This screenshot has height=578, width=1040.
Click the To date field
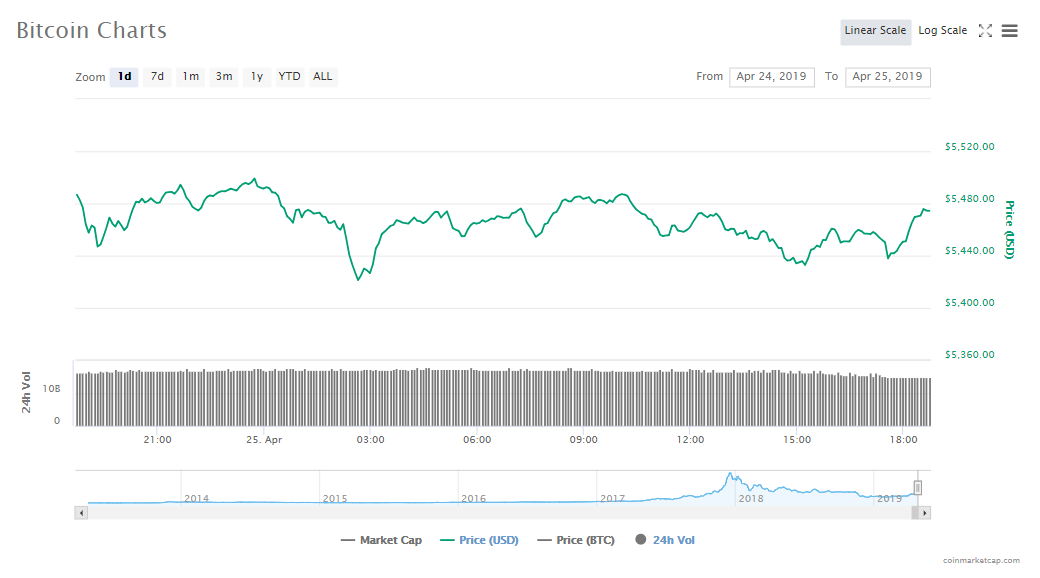(887, 77)
